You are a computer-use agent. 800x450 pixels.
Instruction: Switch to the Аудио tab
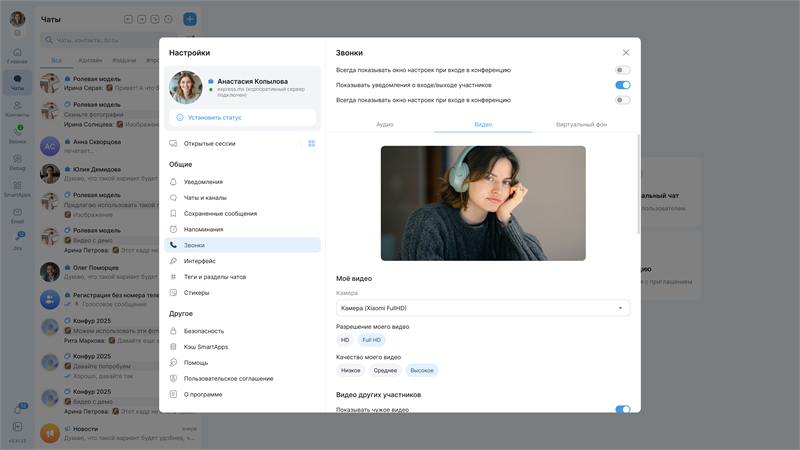(x=384, y=124)
